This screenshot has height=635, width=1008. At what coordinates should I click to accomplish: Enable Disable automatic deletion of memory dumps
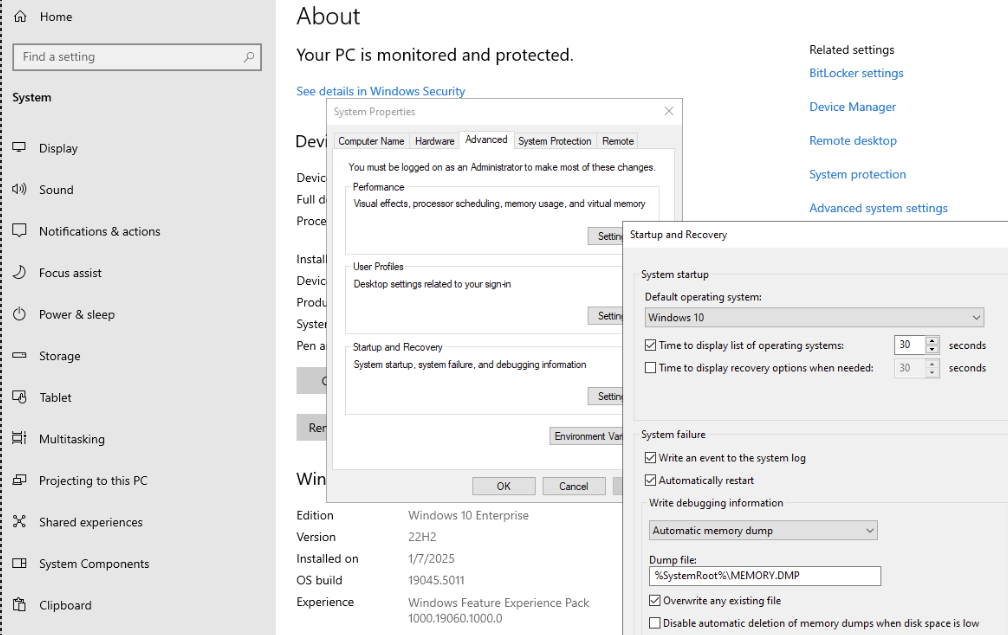click(655, 623)
